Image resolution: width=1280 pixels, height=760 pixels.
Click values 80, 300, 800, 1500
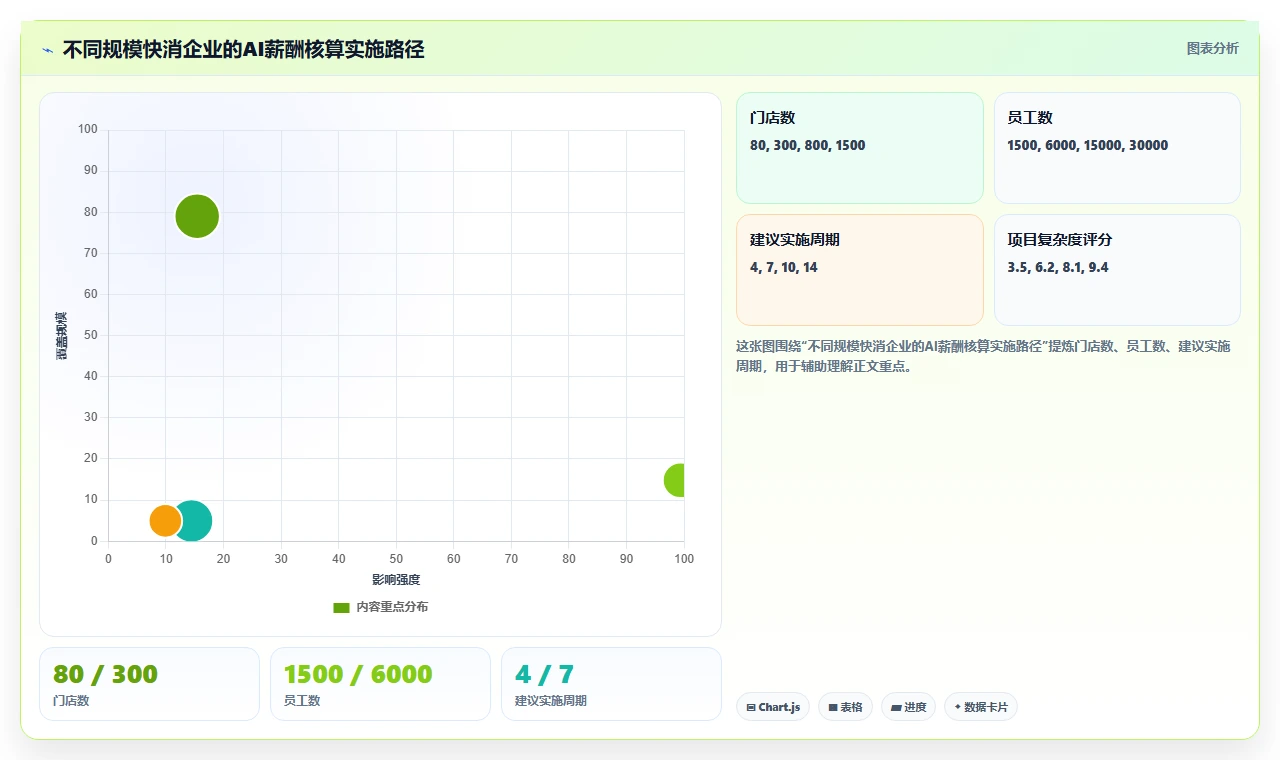click(808, 145)
